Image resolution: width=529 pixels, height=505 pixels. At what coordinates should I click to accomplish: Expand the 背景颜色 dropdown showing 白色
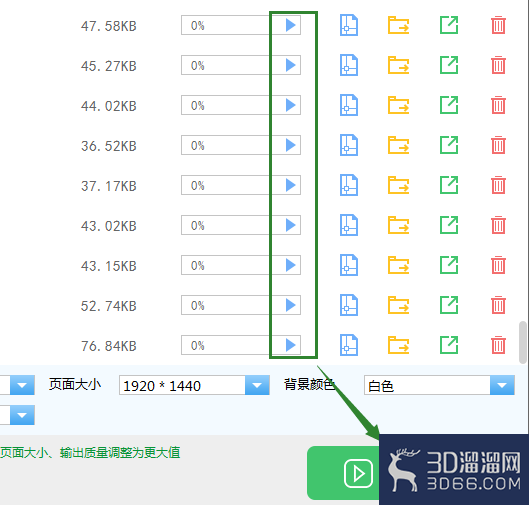click(502, 385)
